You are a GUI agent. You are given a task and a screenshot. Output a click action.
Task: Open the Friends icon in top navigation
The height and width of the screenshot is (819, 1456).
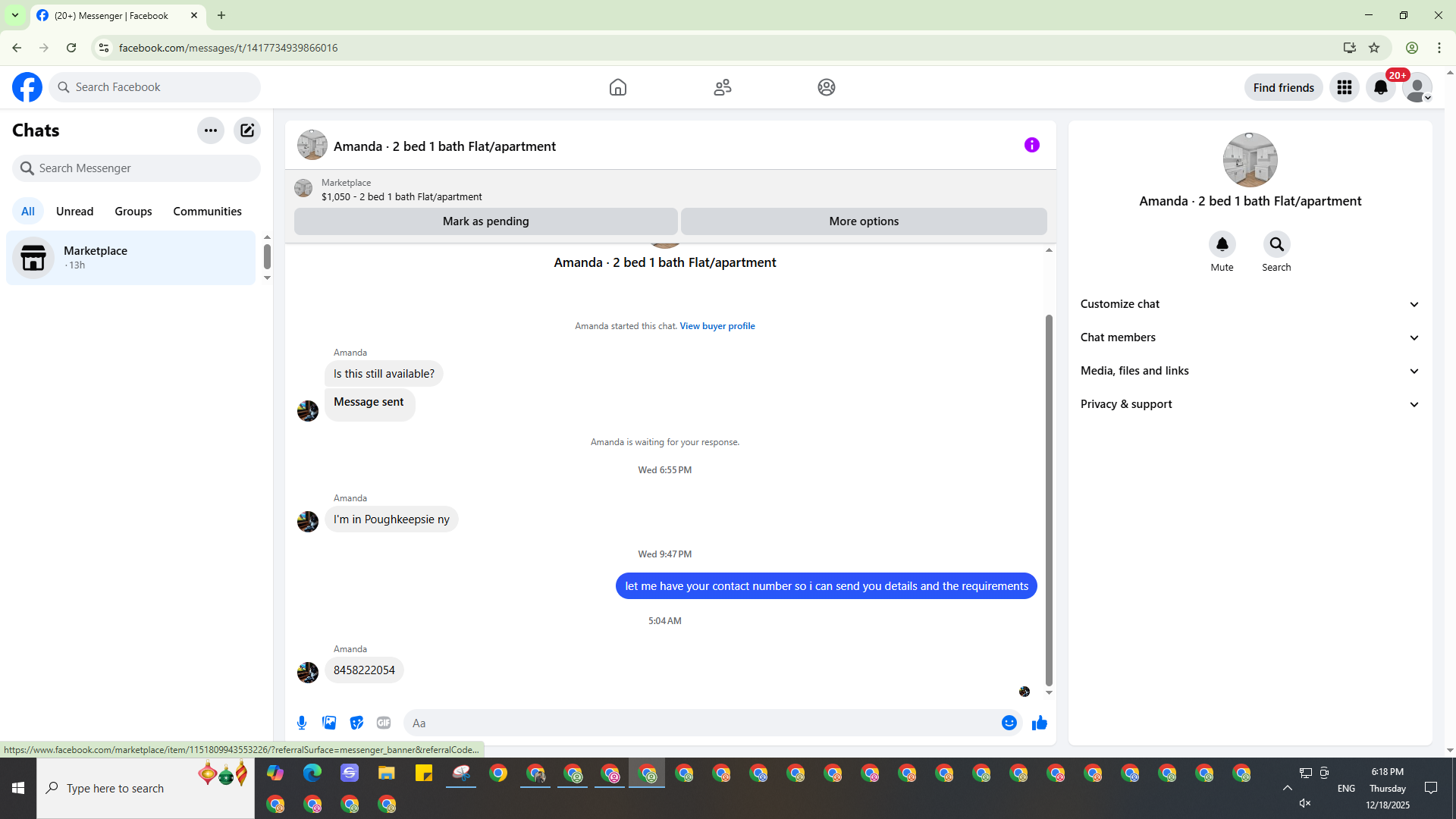click(723, 87)
